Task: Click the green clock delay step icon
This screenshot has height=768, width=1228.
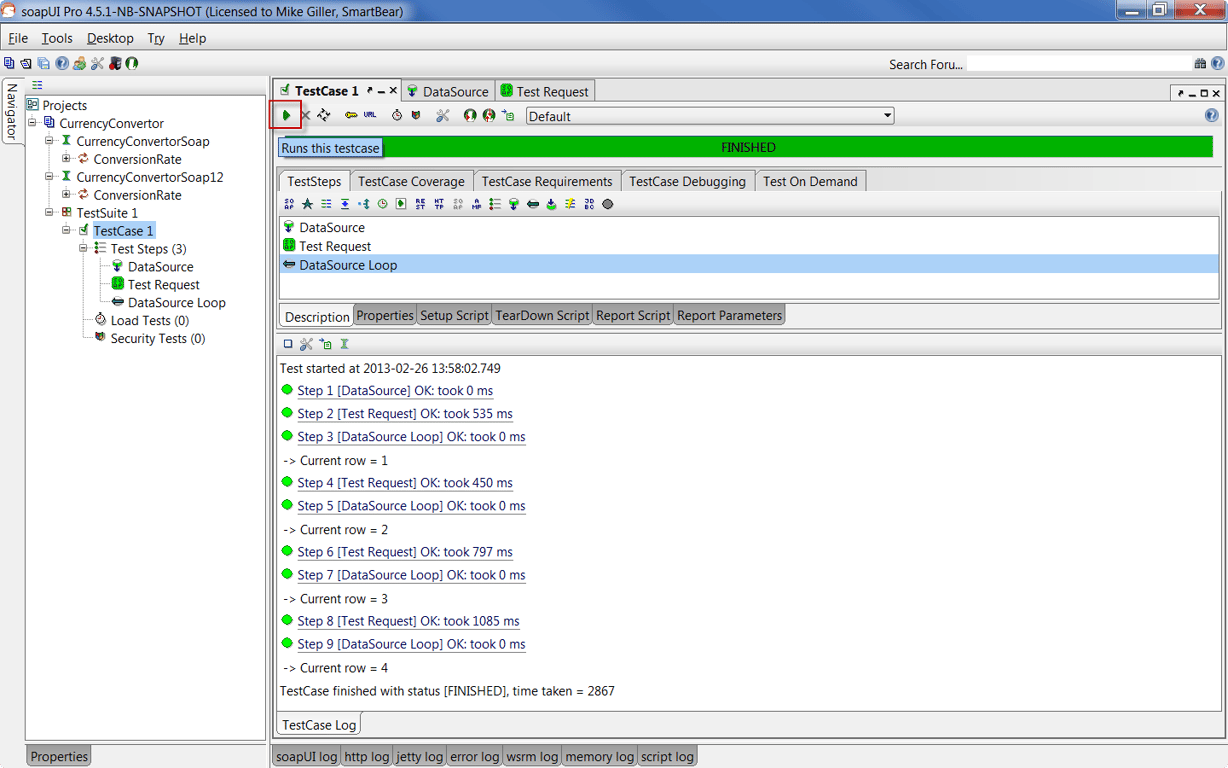Action: tap(382, 204)
